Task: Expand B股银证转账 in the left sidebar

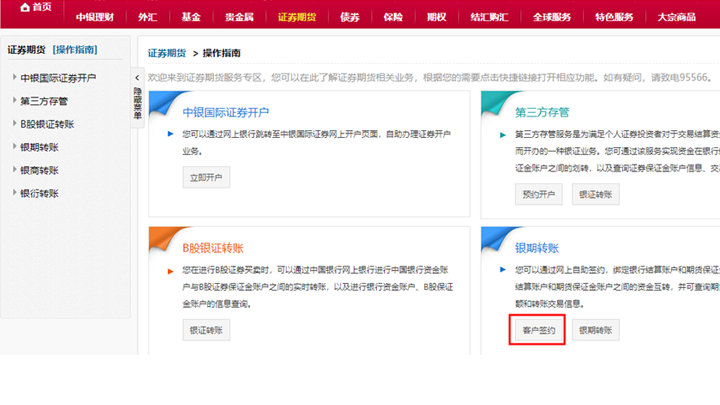Action: coord(46,124)
